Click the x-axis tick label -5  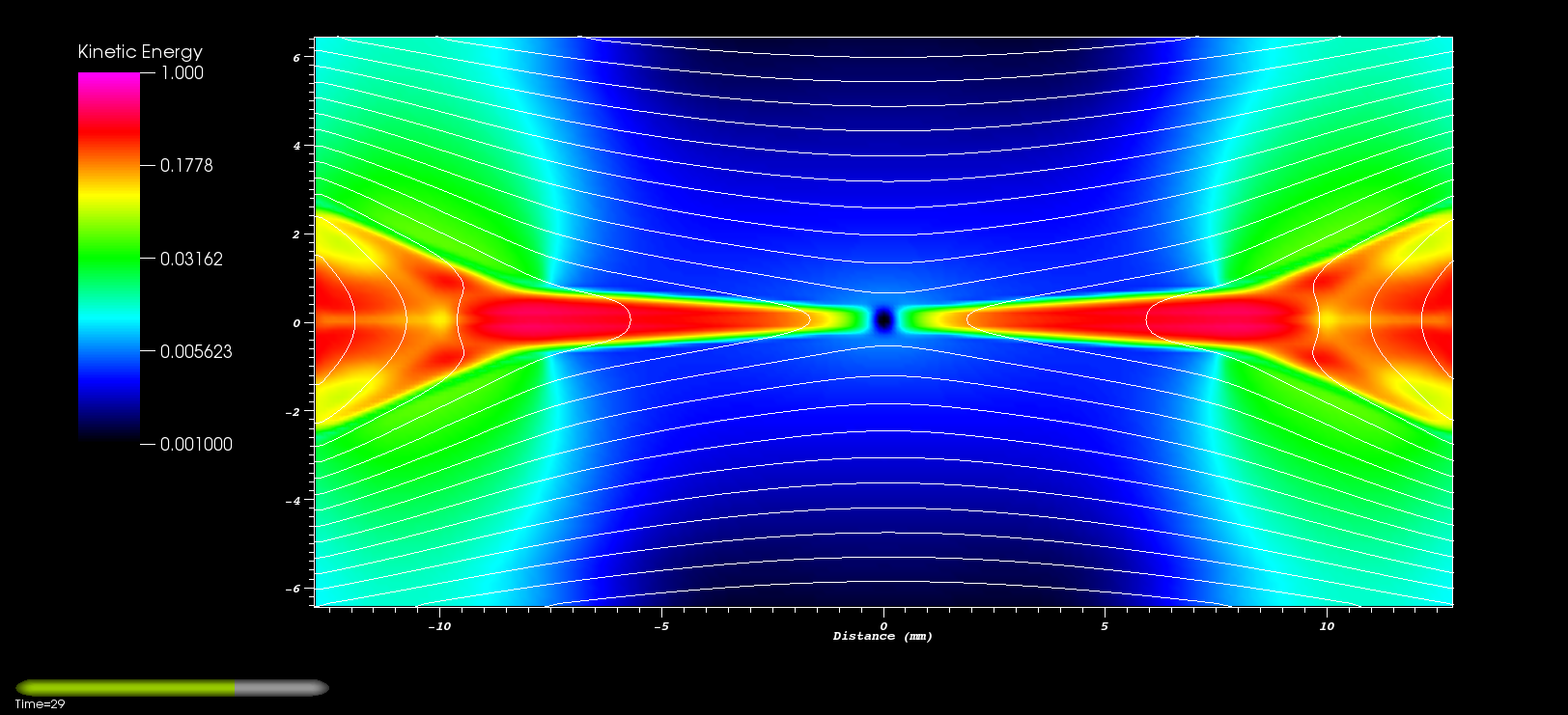tap(661, 626)
